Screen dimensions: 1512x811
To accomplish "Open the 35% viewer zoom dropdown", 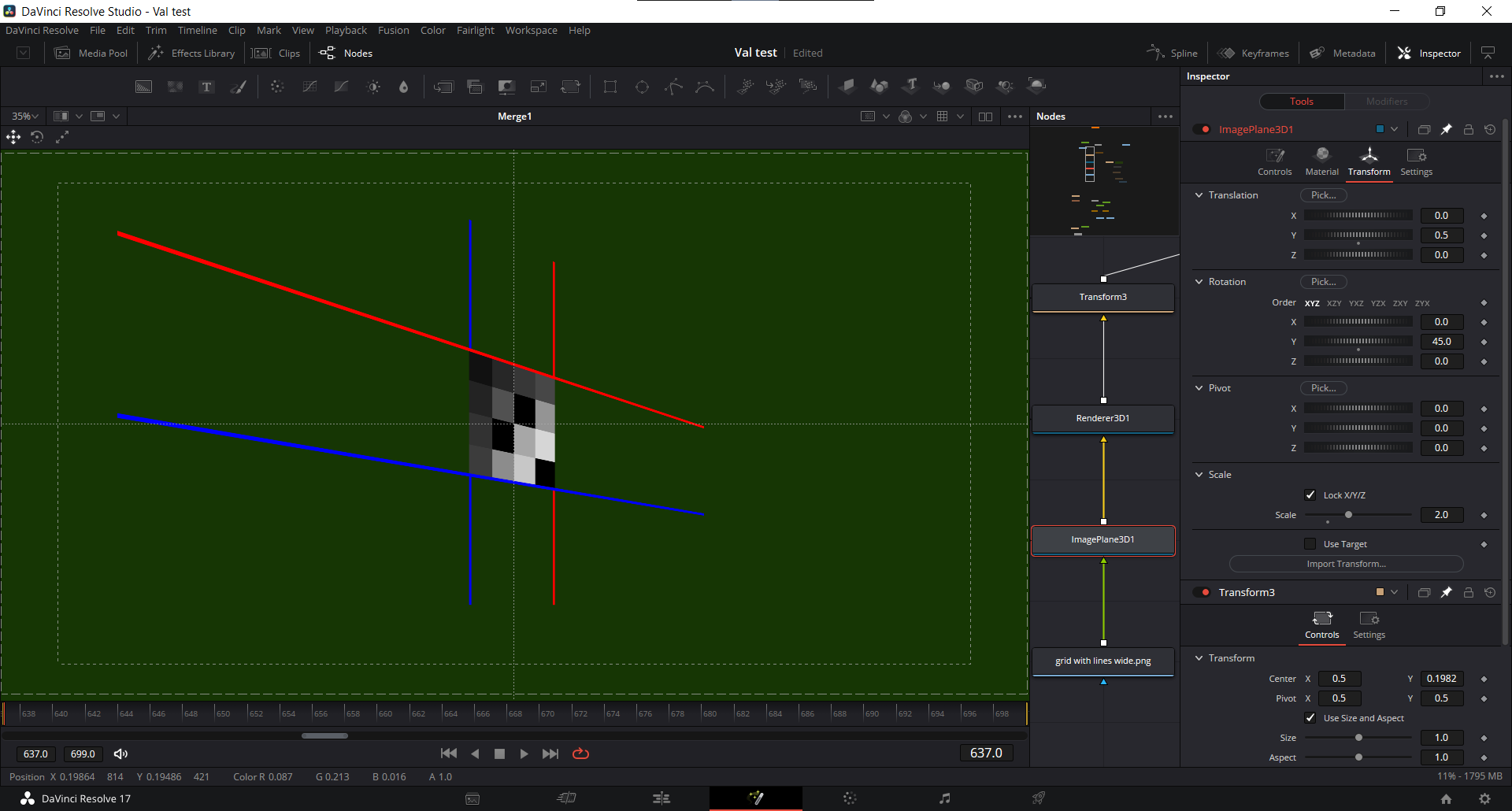I will pyautogui.click(x=24, y=117).
